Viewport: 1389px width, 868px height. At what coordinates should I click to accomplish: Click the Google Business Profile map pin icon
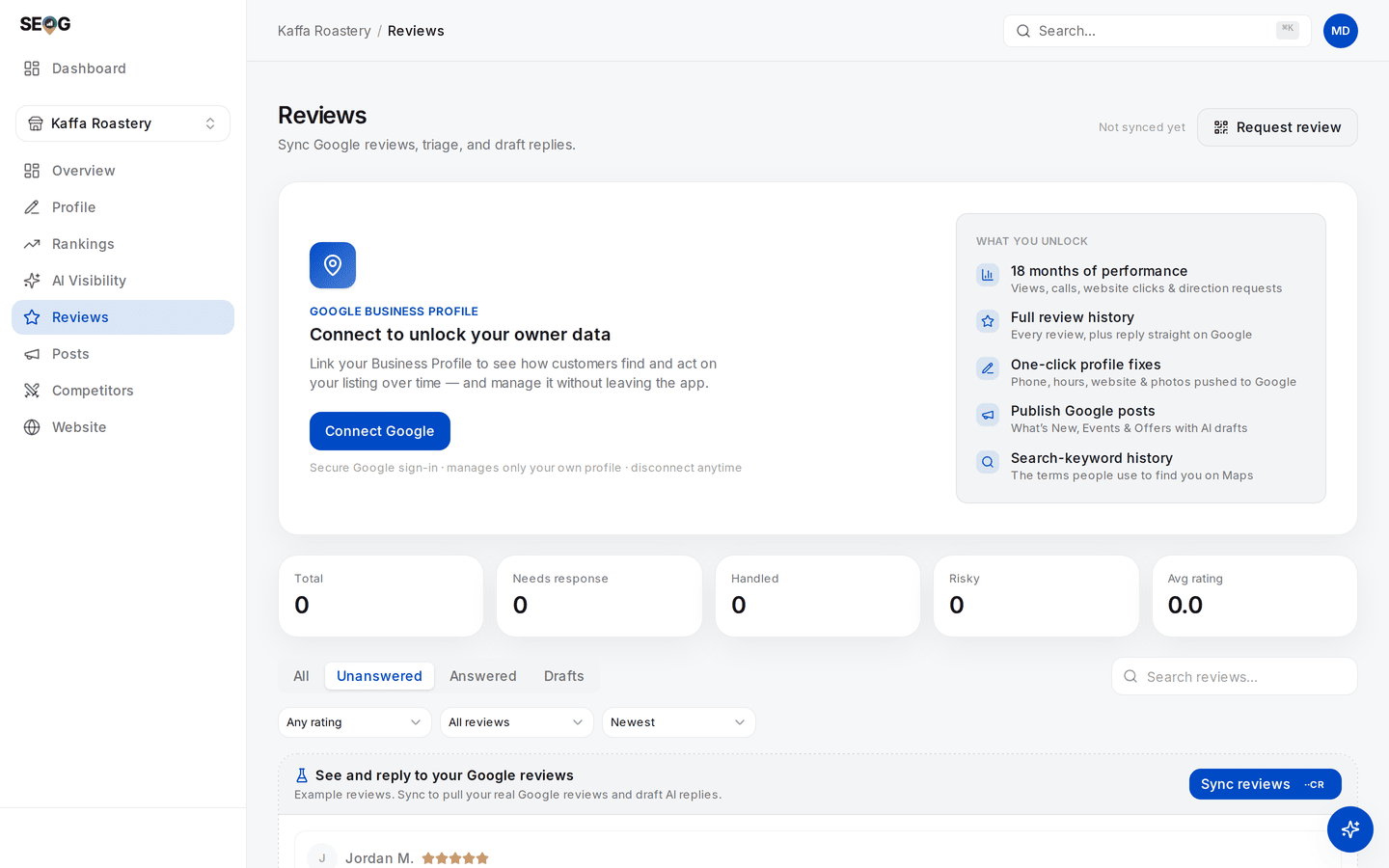click(333, 265)
